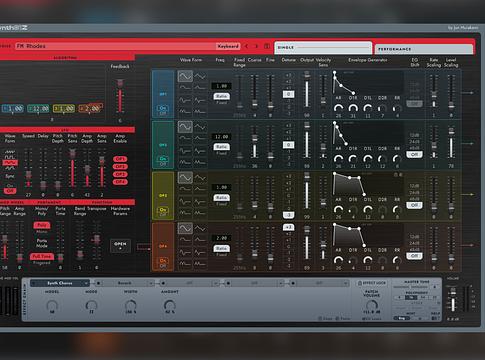Select Poly mode button
The image size is (485, 360).
[42, 225]
